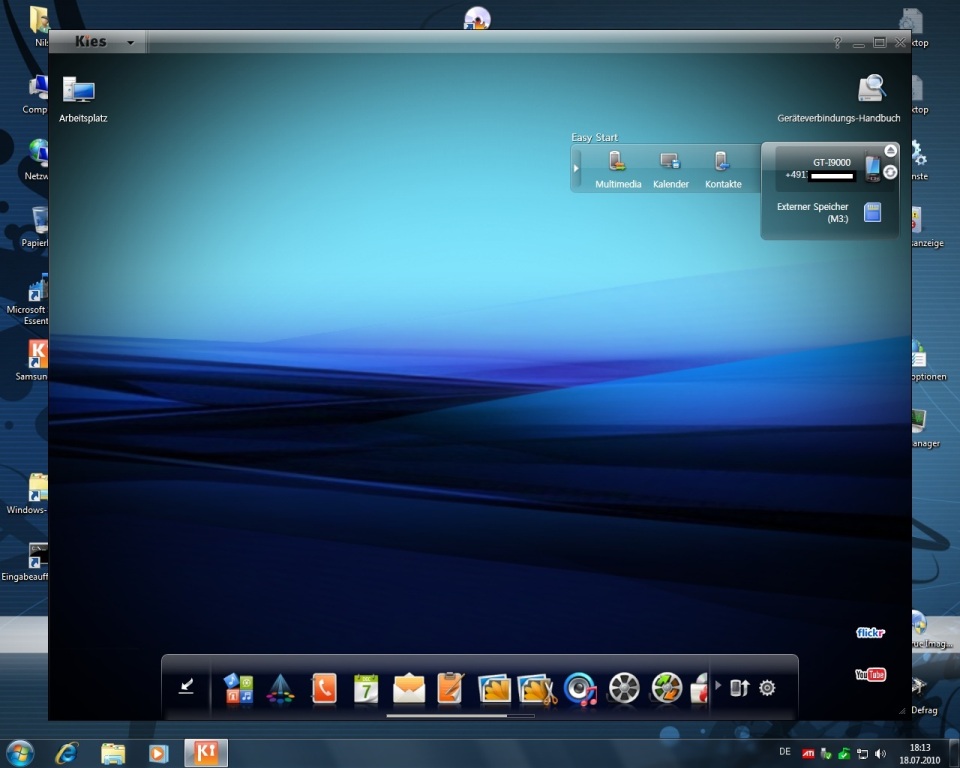Open Geräteverbindungs-Handbuch guide icon

click(871, 88)
